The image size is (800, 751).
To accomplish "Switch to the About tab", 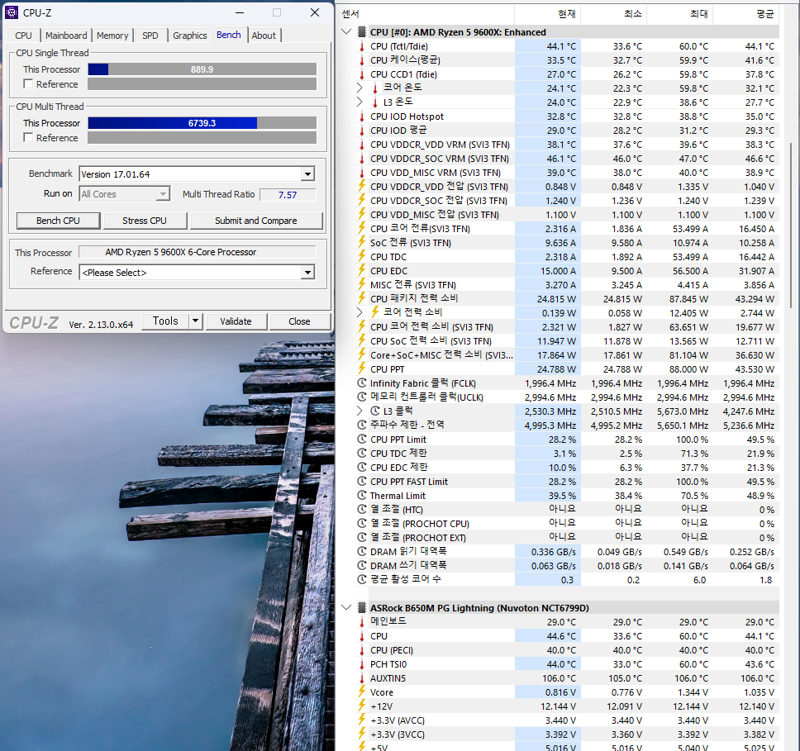I will 264,35.
